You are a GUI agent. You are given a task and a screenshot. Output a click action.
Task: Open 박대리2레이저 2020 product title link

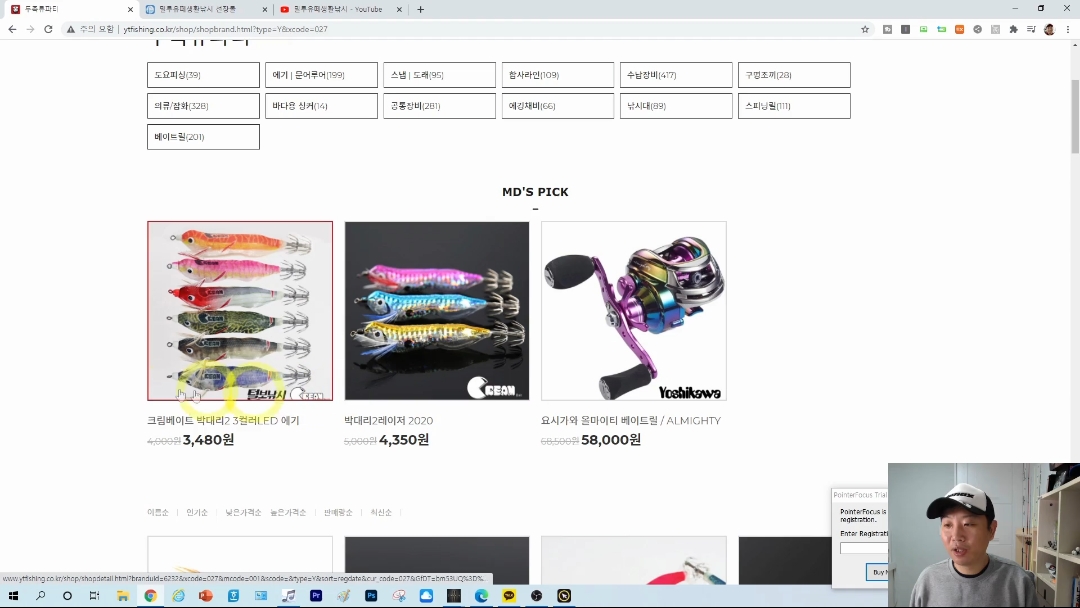pyautogui.click(x=388, y=421)
